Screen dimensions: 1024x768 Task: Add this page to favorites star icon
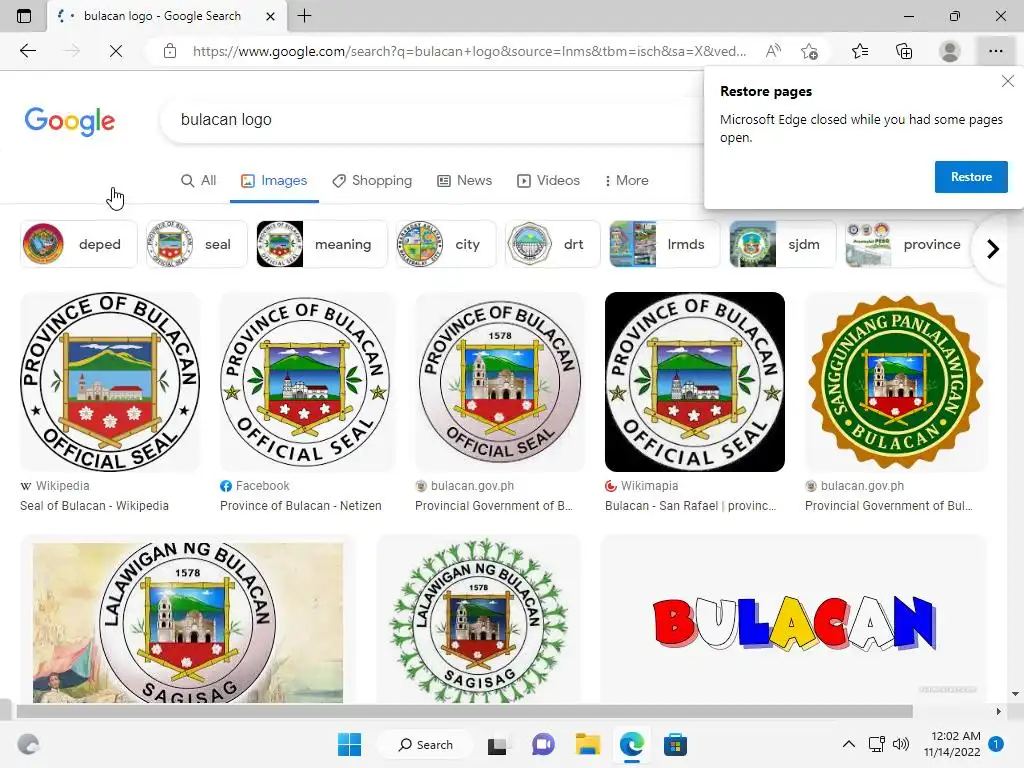(x=809, y=51)
